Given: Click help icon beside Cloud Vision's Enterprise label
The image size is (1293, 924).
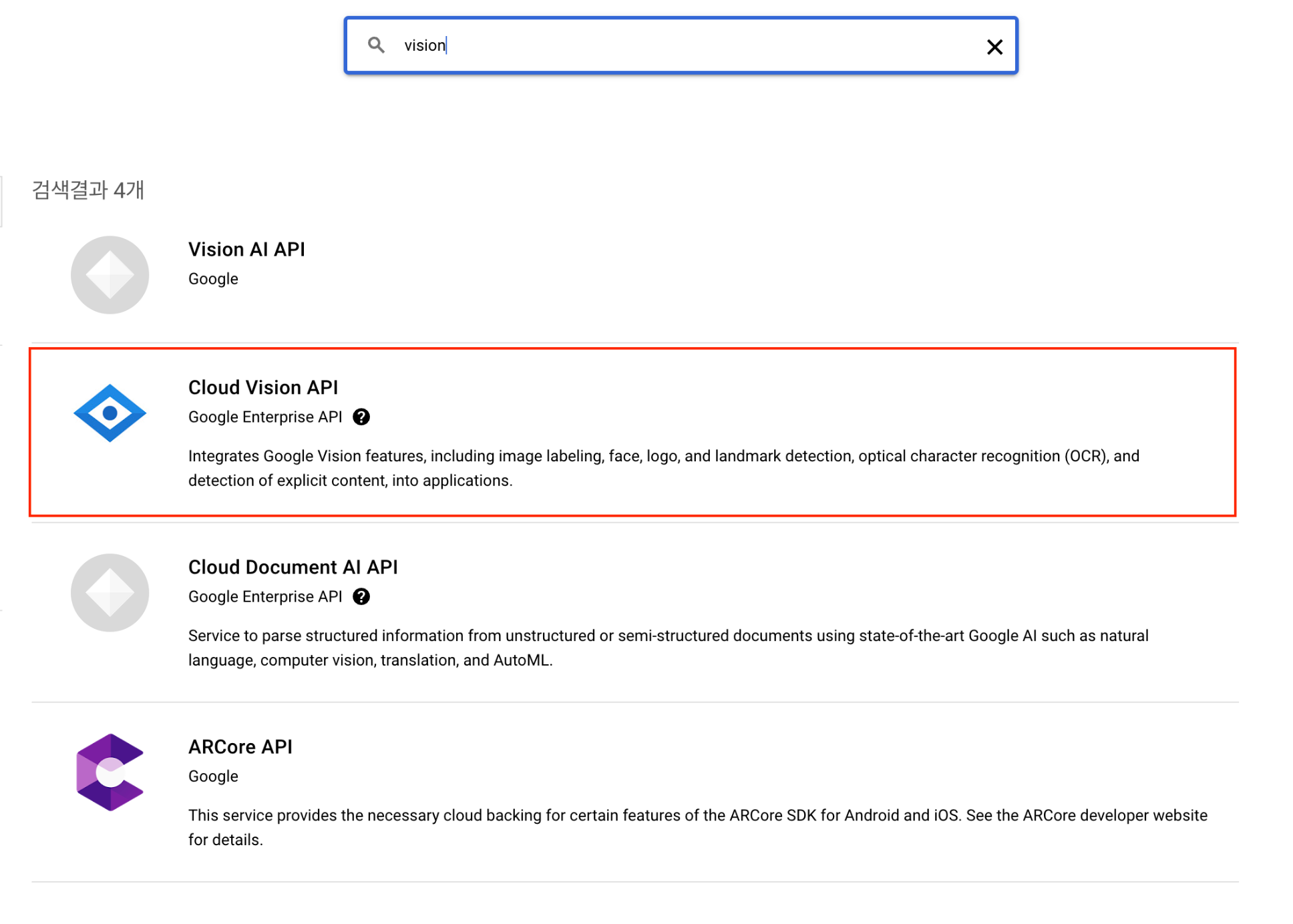Looking at the screenshot, I should pos(361,417).
